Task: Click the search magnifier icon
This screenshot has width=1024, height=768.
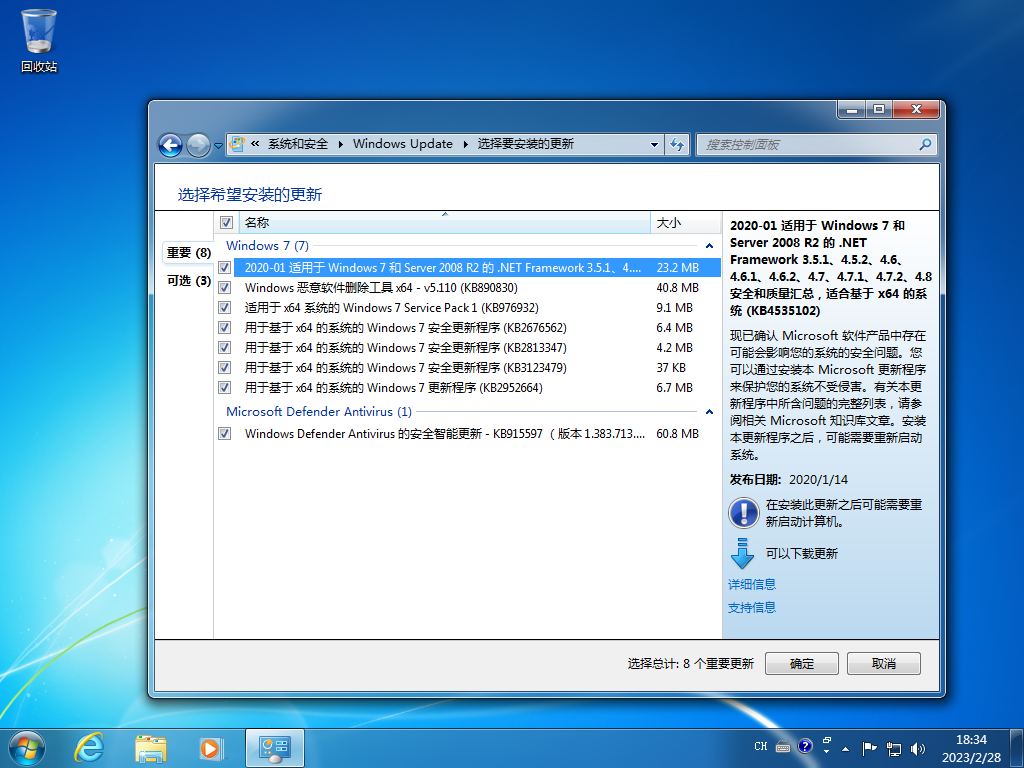Action: click(x=925, y=144)
